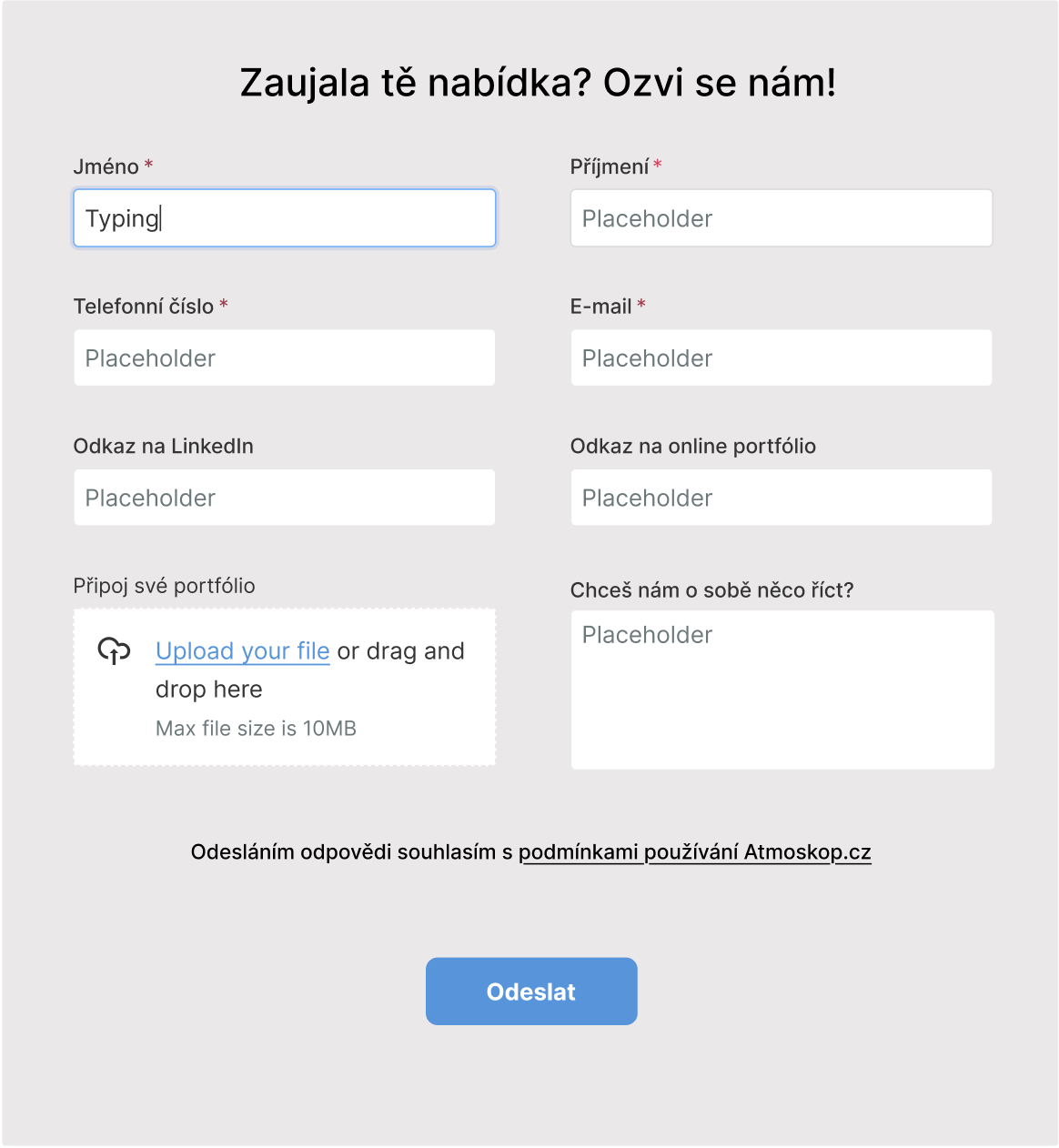The width and height of the screenshot is (1059, 1148).
Task: Focus the Jméno field containing "Typing"
Action: click(284, 218)
